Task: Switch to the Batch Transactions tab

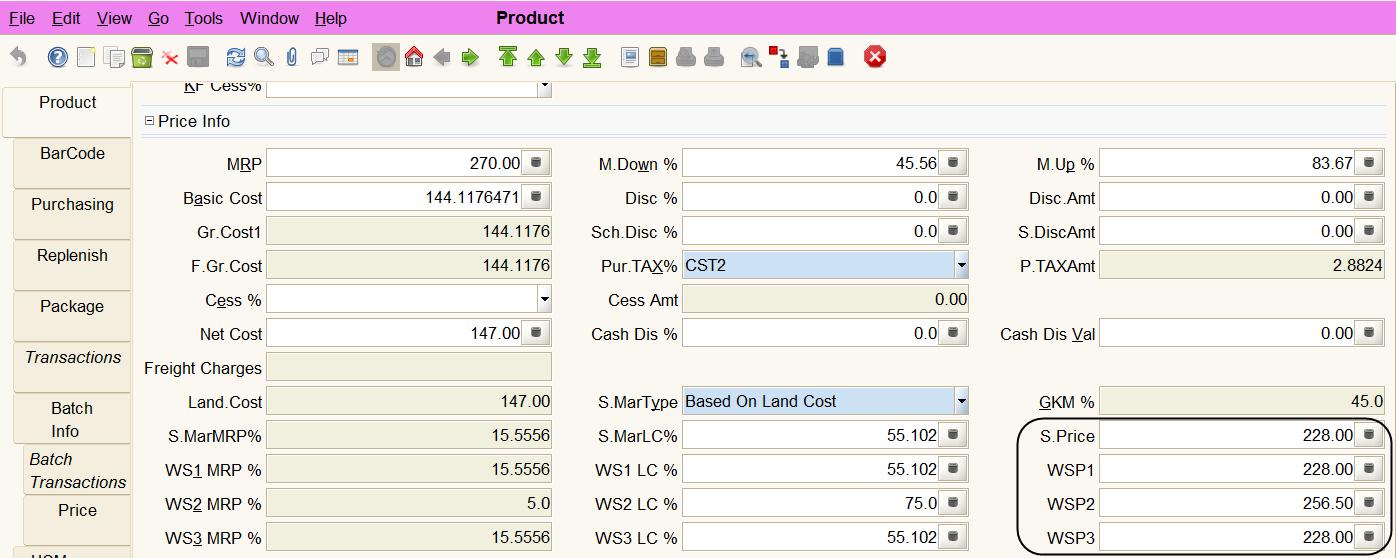Action: [x=77, y=471]
